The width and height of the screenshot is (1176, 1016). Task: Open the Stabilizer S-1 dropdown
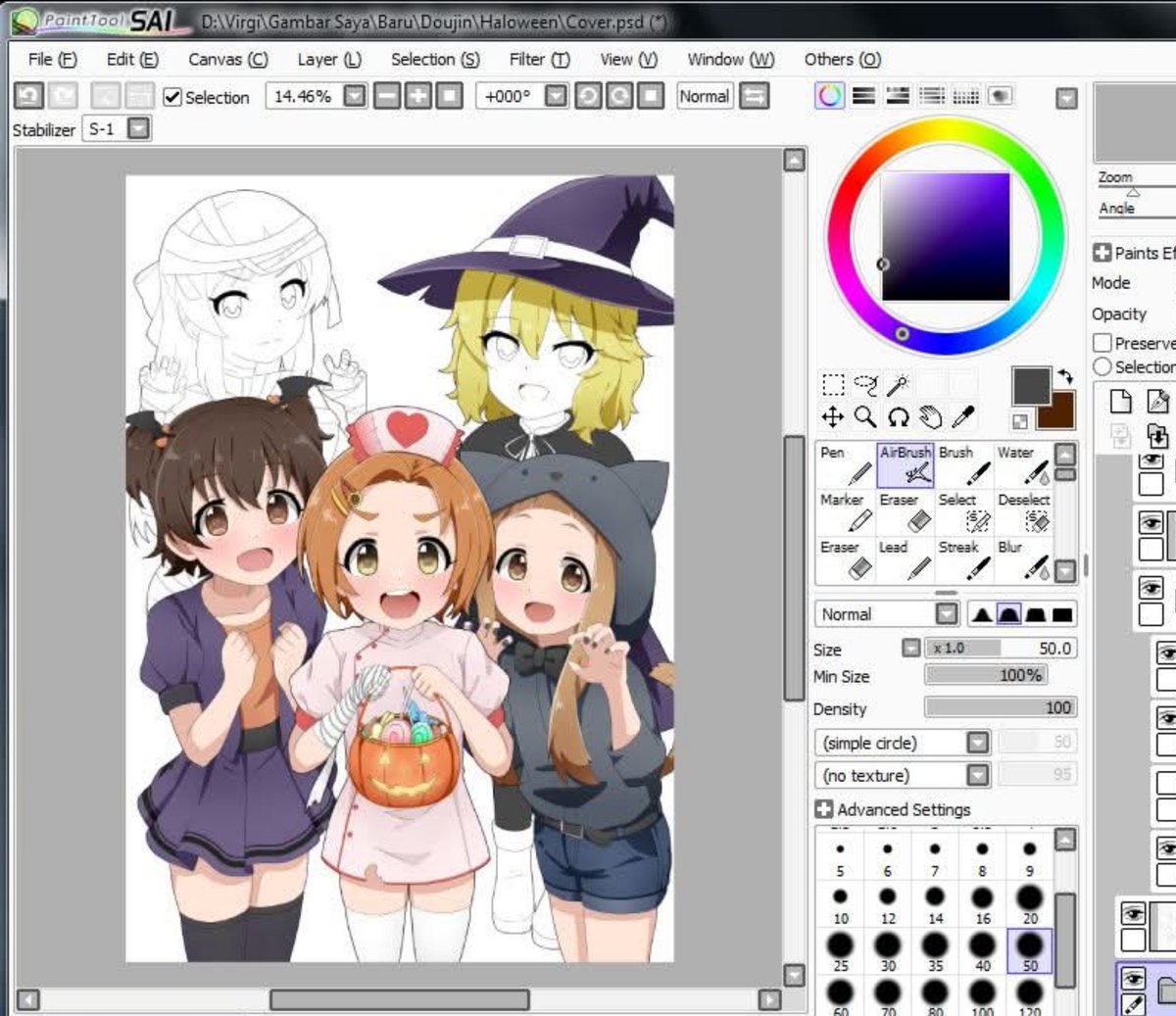139,128
